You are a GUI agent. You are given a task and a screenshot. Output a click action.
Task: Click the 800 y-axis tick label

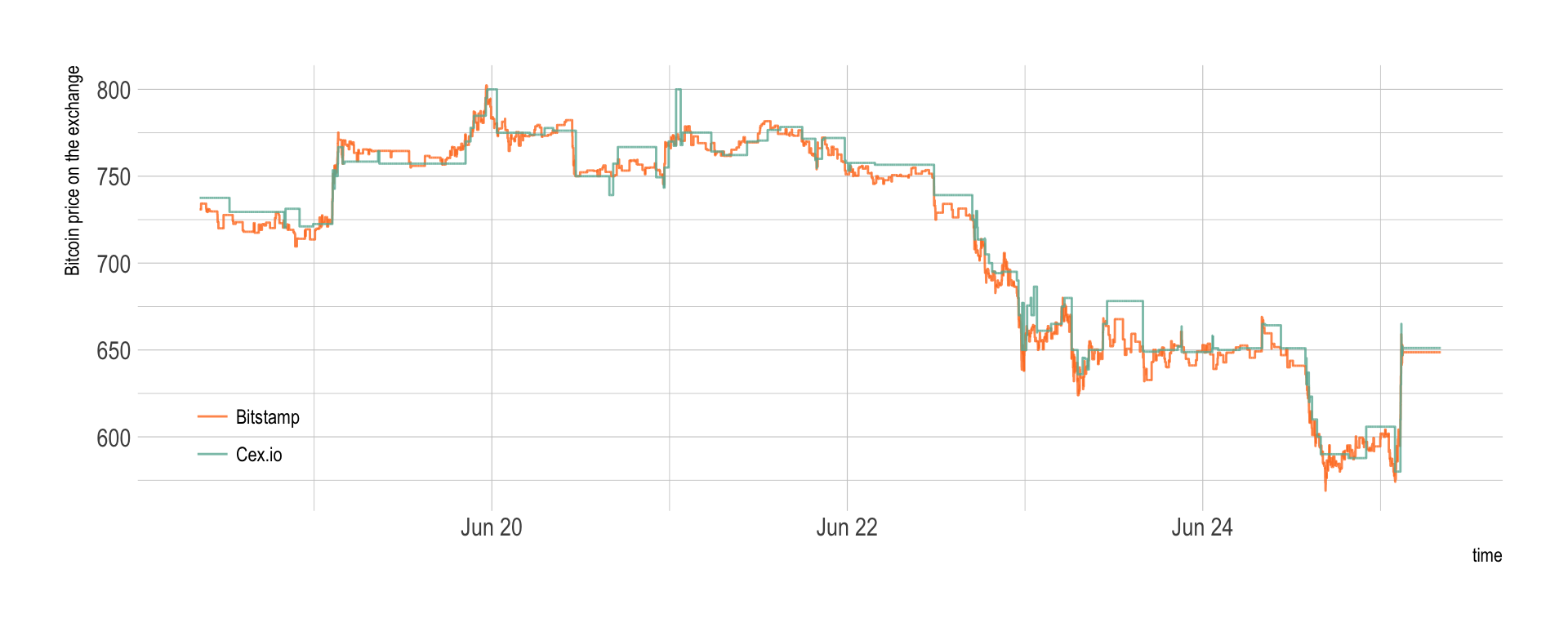[x=114, y=91]
